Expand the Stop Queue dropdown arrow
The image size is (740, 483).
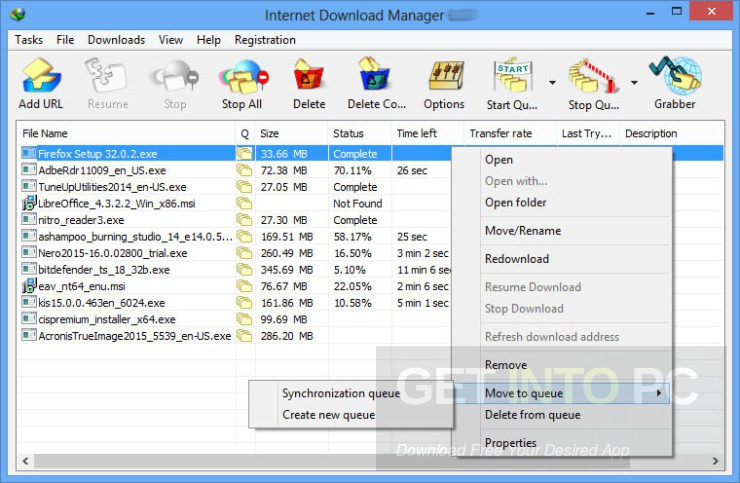click(x=634, y=83)
